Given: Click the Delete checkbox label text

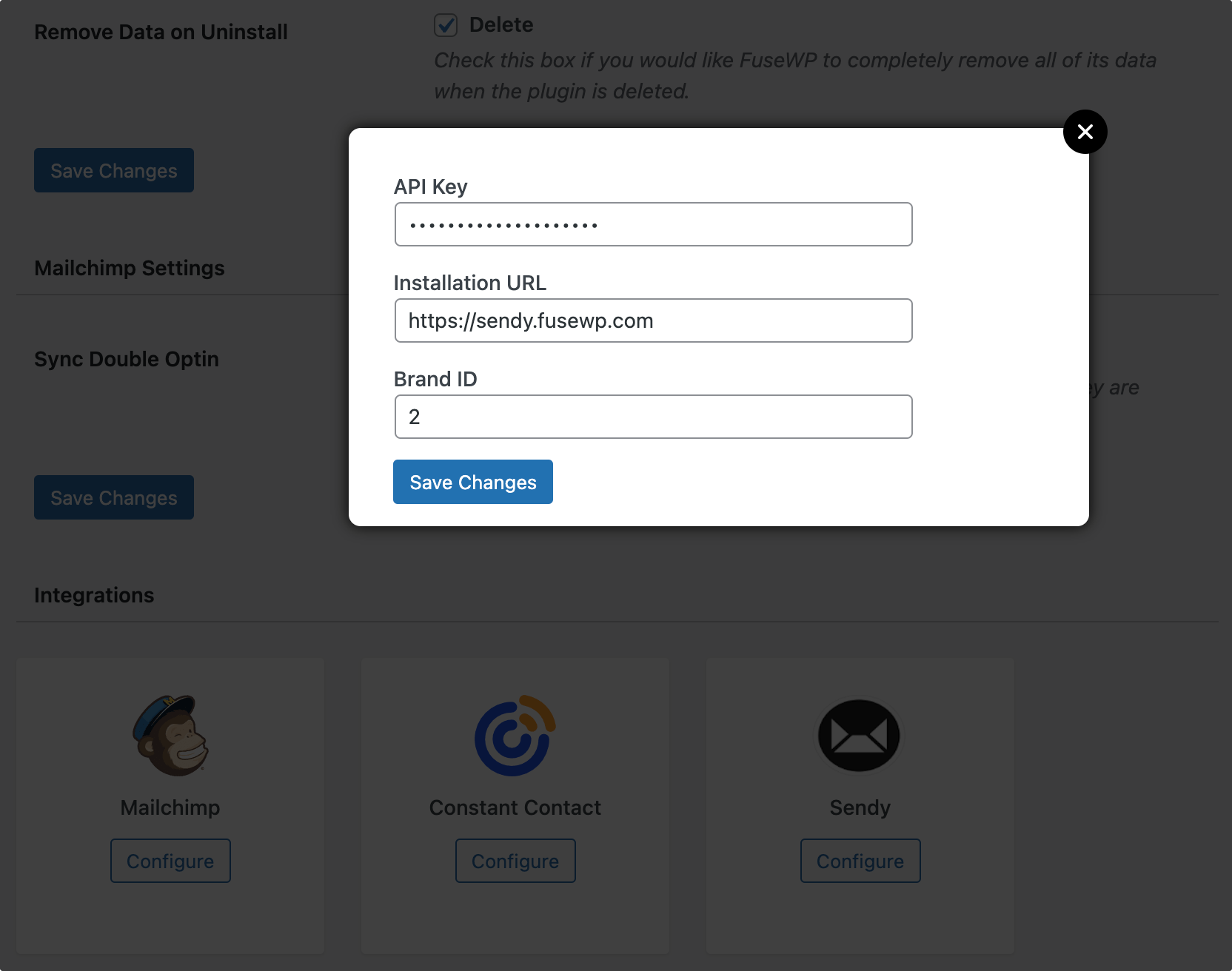Looking at the screenshot, I should pos(501,25).
